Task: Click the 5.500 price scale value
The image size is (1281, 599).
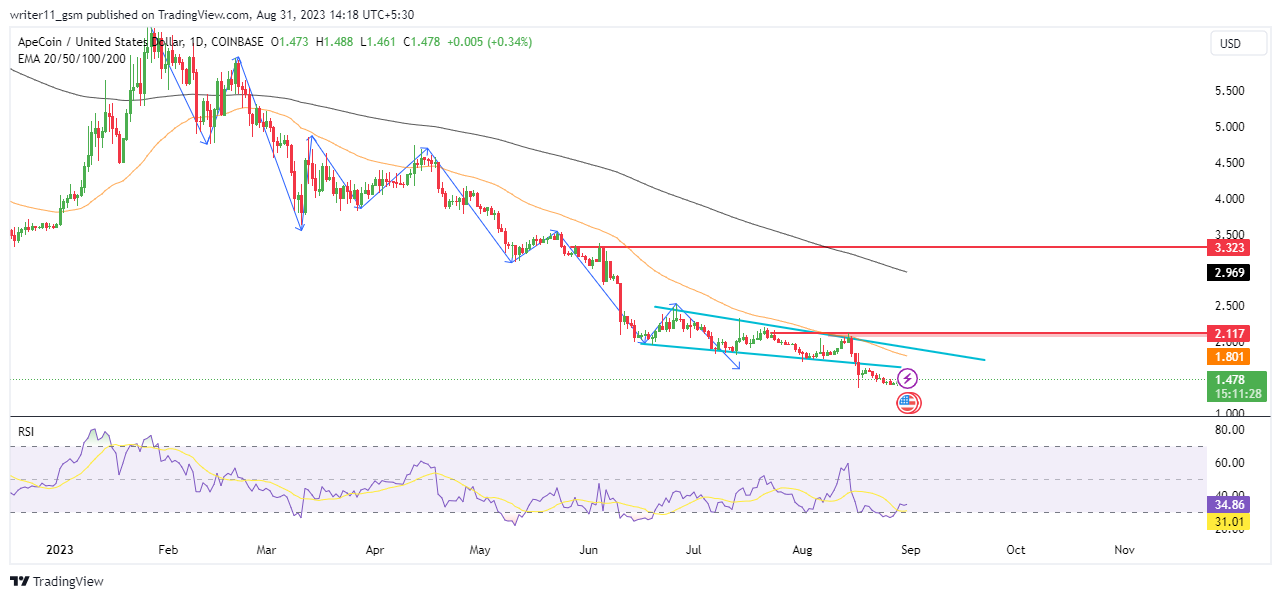Action: point(1229,91)
